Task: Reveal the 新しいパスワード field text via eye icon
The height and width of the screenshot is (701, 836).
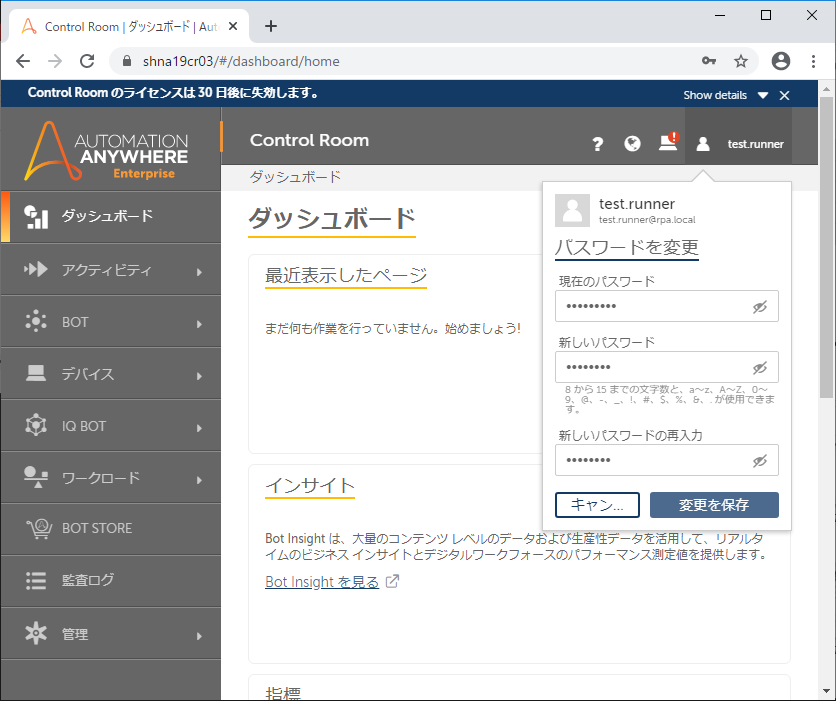Action: tap(760, 367)
